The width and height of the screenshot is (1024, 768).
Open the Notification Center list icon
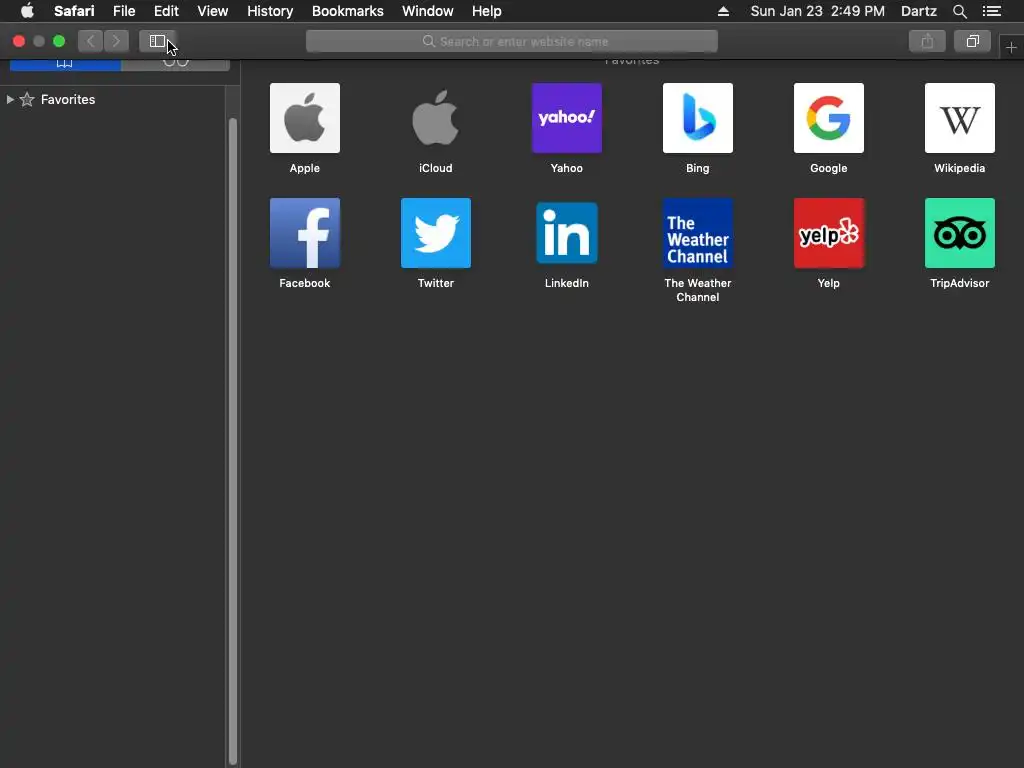coord(991,11)
